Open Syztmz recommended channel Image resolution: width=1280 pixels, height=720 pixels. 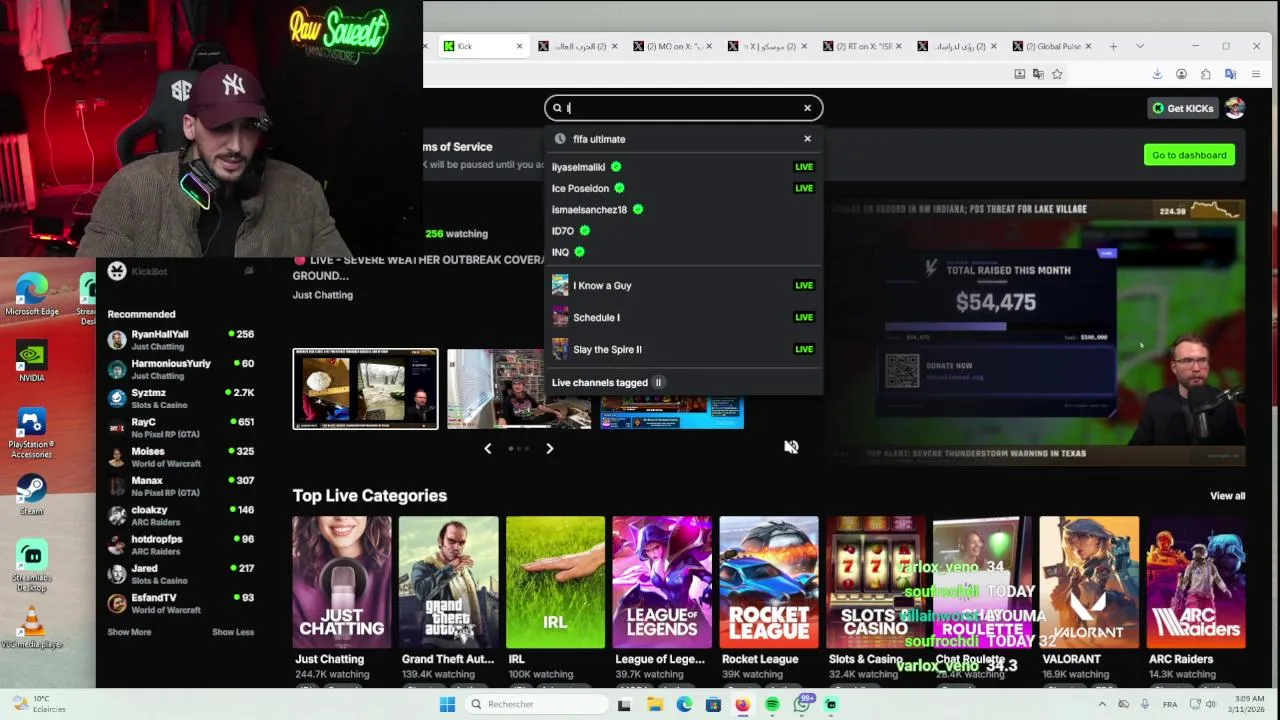coord(180,398)
